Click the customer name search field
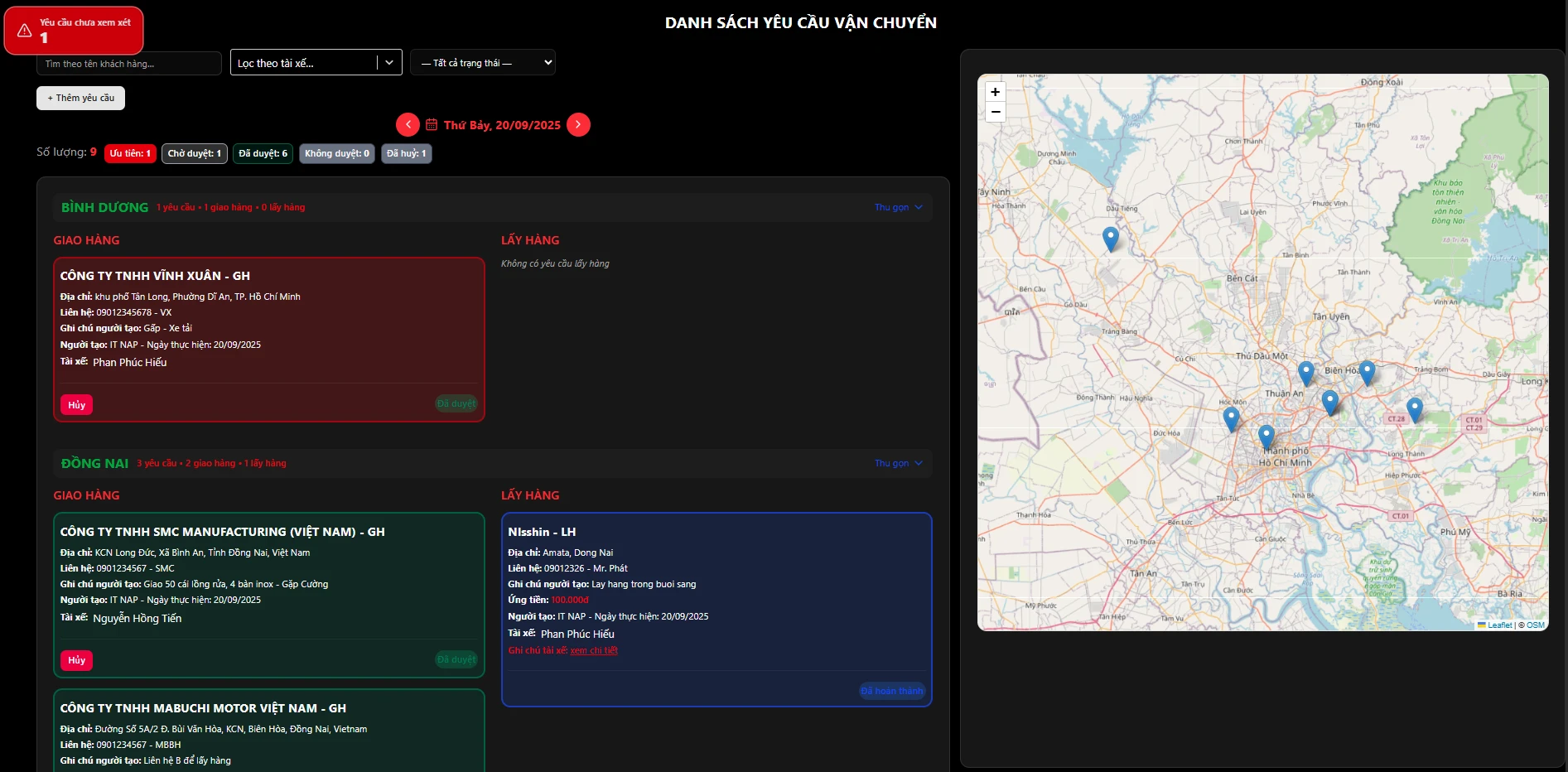Viewport: 1568px width, 772px height. tap(128, 64)
